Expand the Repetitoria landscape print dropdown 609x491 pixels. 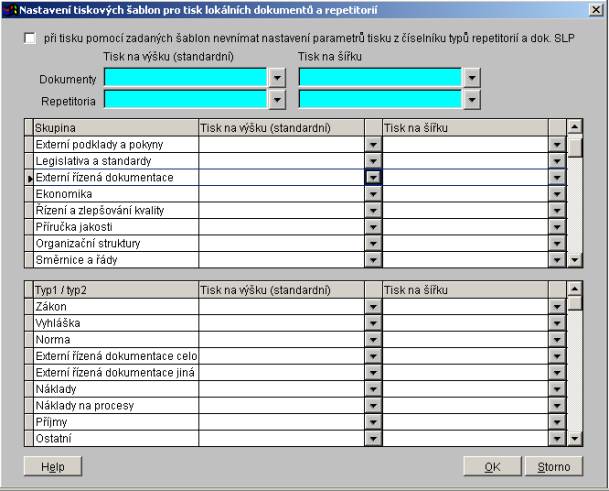[472, 99]
